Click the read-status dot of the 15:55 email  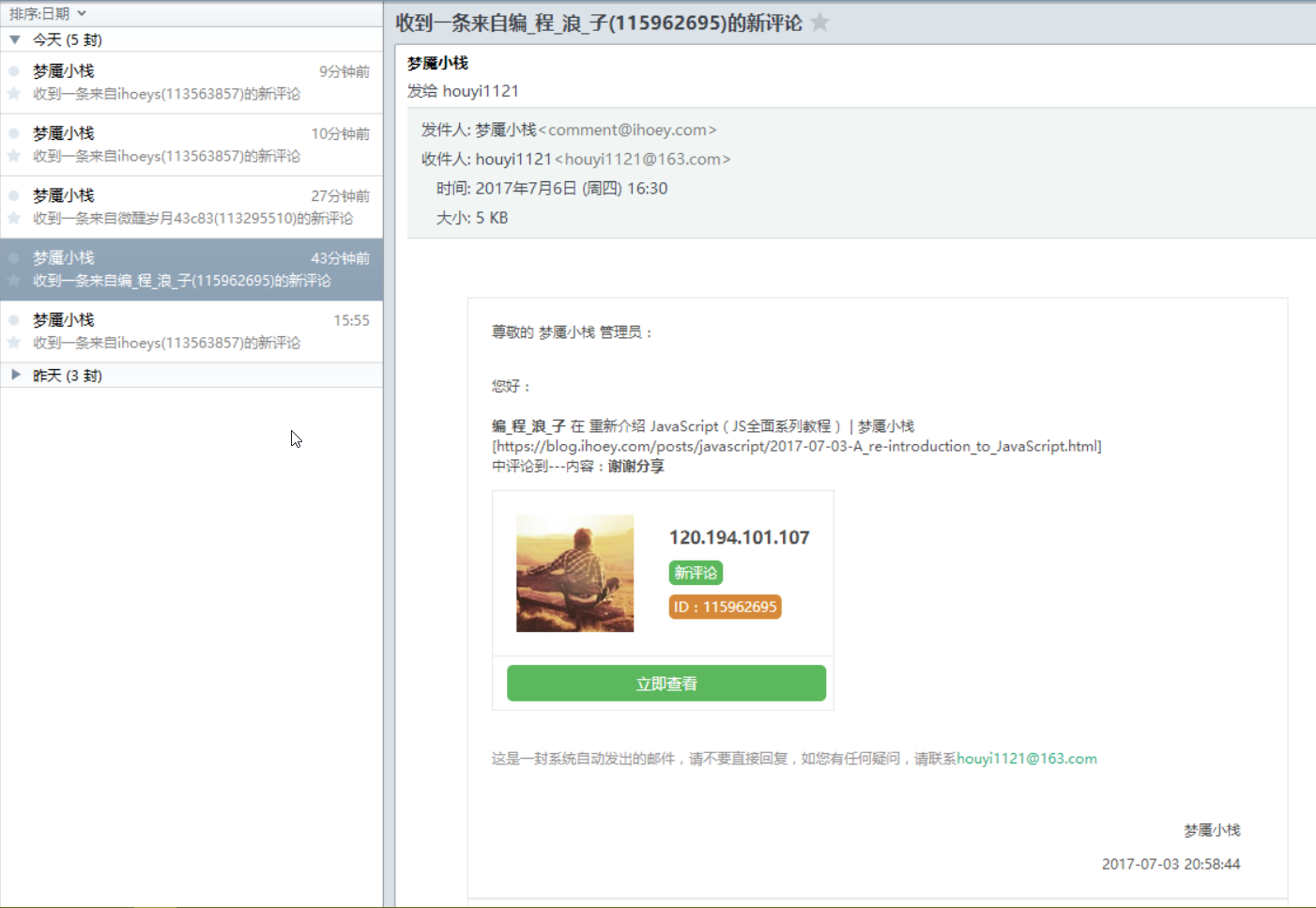point(14,319)
